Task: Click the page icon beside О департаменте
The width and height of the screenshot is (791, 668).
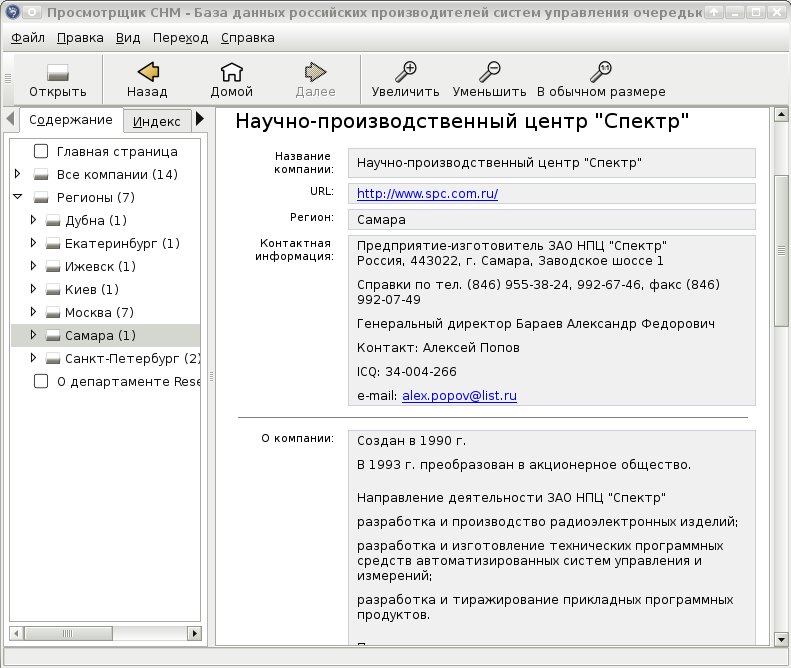Action: coord(41,381)
